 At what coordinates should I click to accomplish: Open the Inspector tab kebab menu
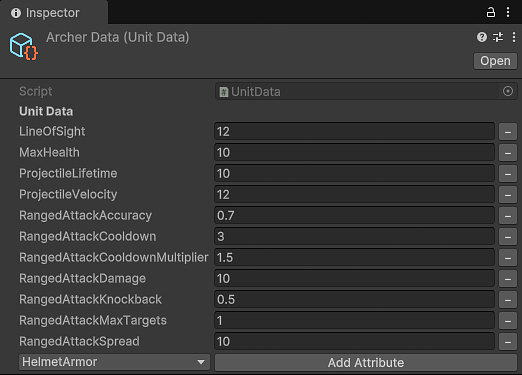(x=508, y=12)
